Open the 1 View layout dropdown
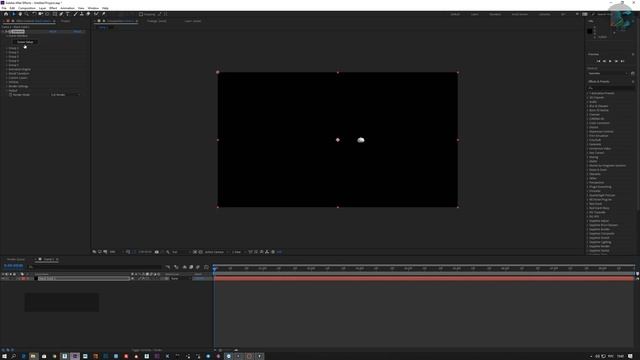640x360 pixels. (x=238, y=252)
